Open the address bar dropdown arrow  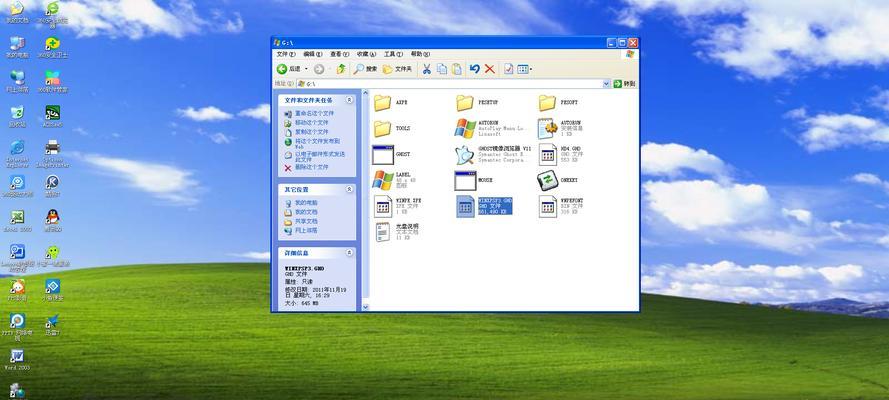tap(606, 84)
